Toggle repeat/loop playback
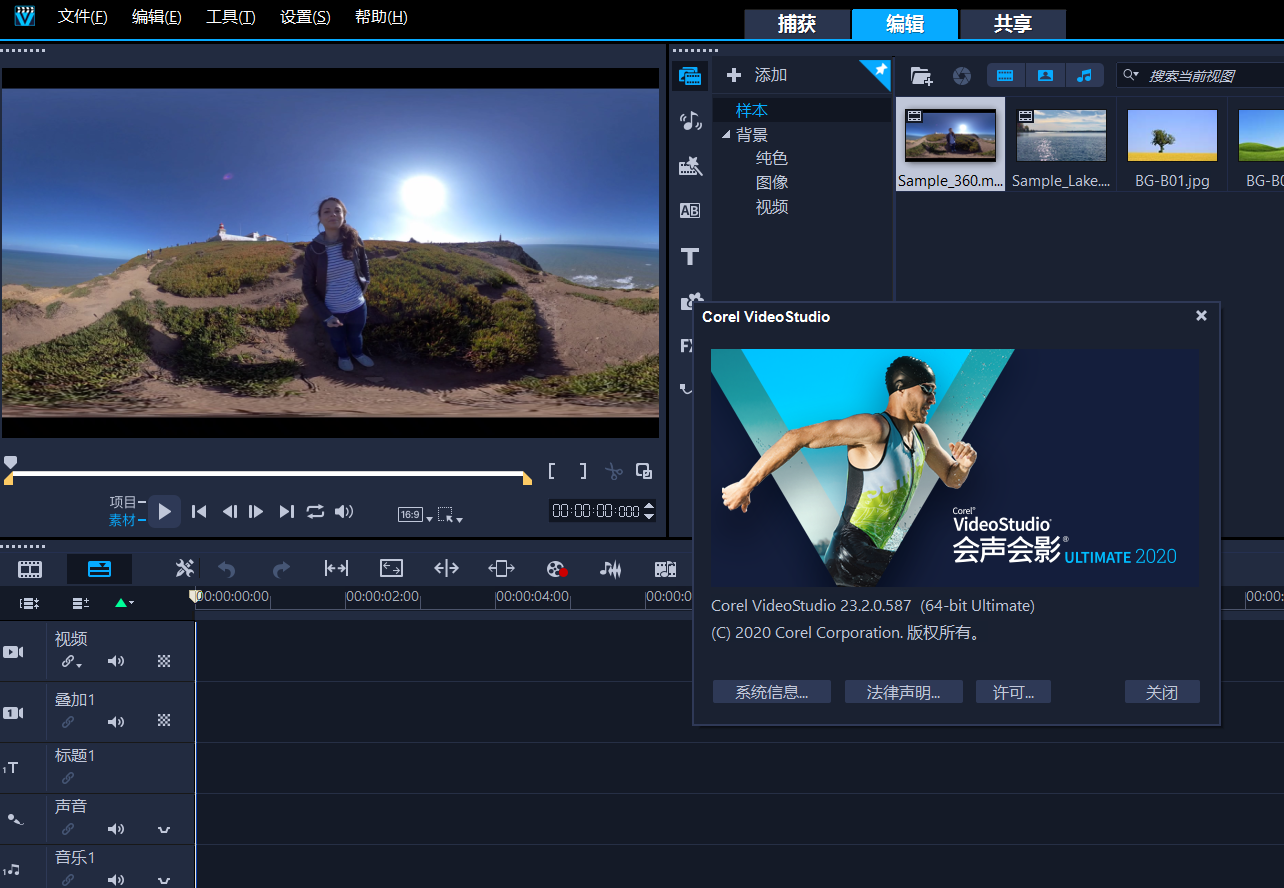 pos(315,511)
